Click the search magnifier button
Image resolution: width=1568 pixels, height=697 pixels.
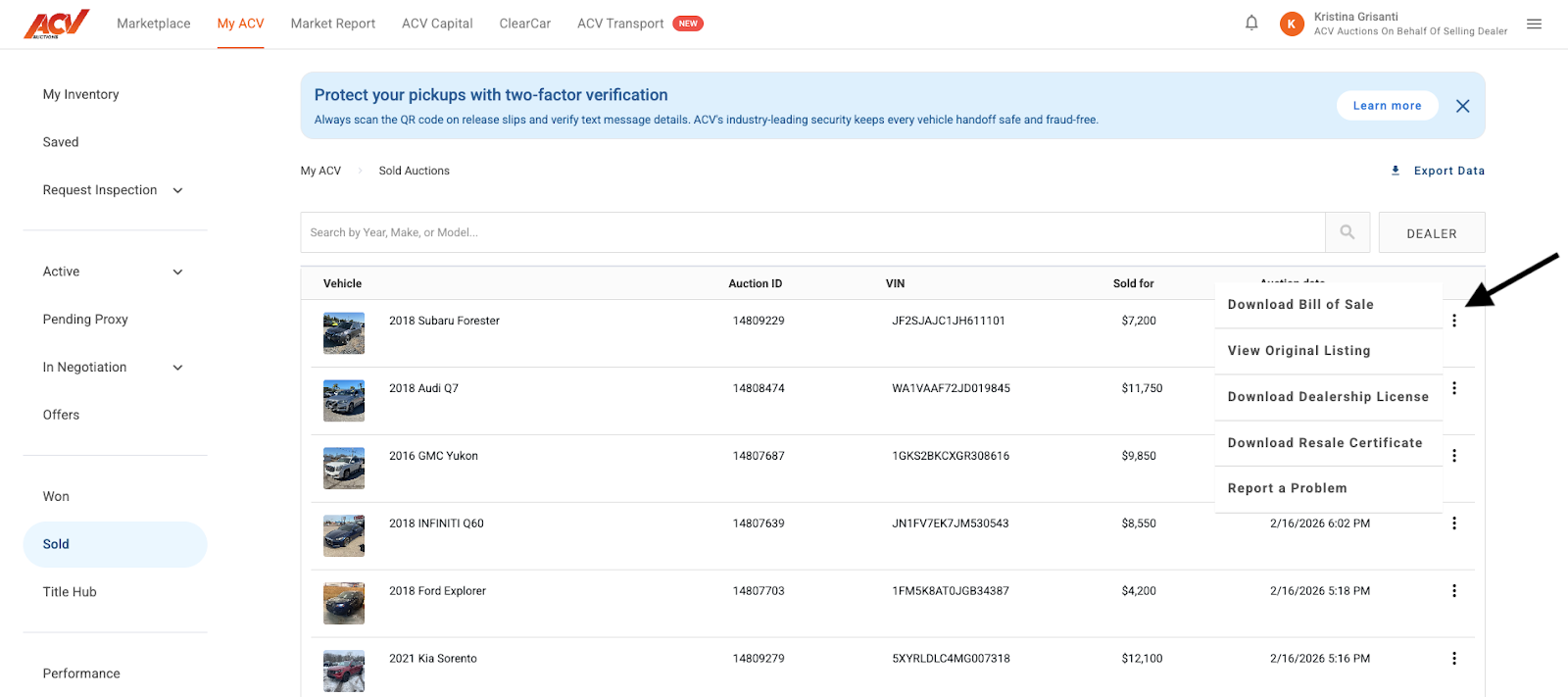coord(1347,232)
